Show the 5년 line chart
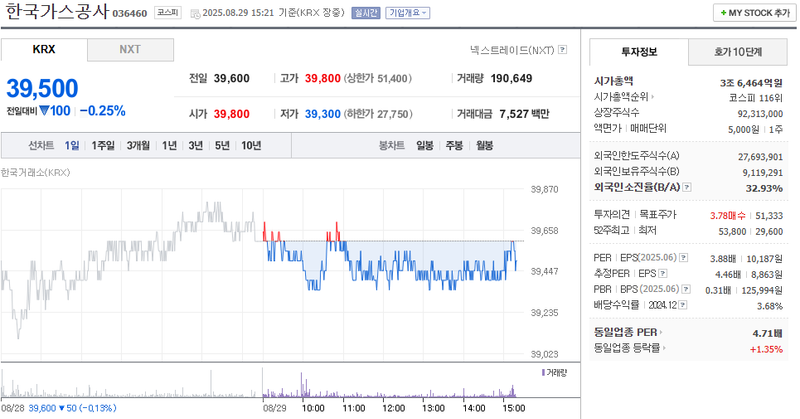This screenshot has height=419, width=800. pyautogui.click(x=222, y=145)
